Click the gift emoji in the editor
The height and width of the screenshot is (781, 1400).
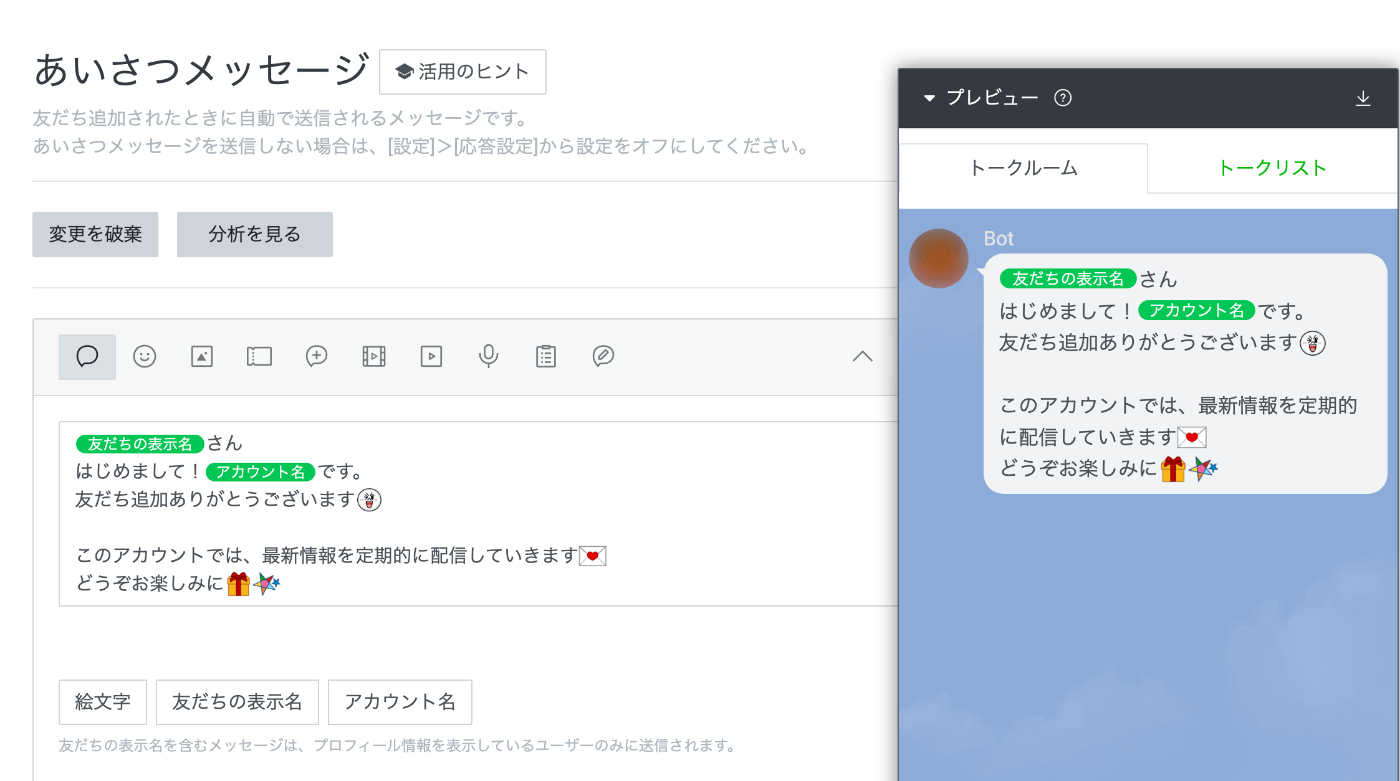click(x=238, y=584)
